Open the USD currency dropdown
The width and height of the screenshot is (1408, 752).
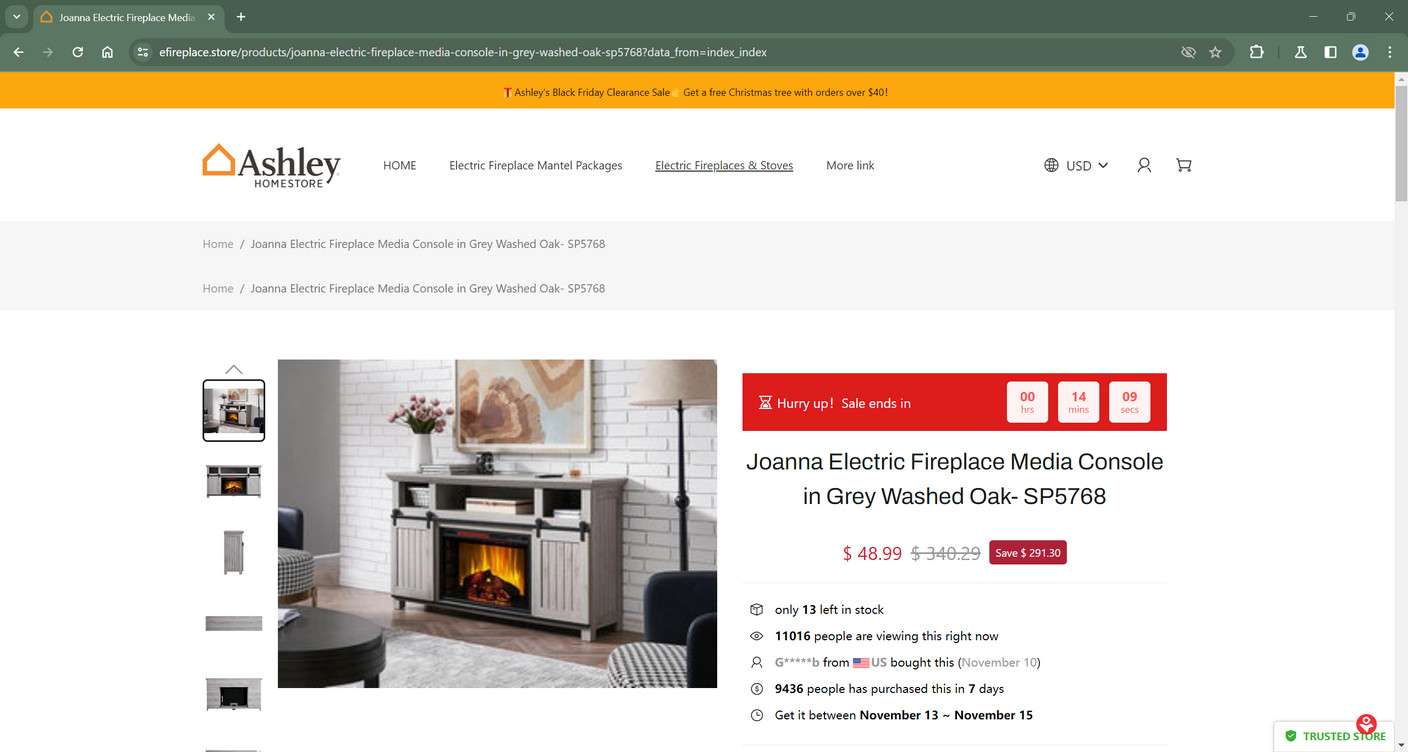click(1085, 165)
